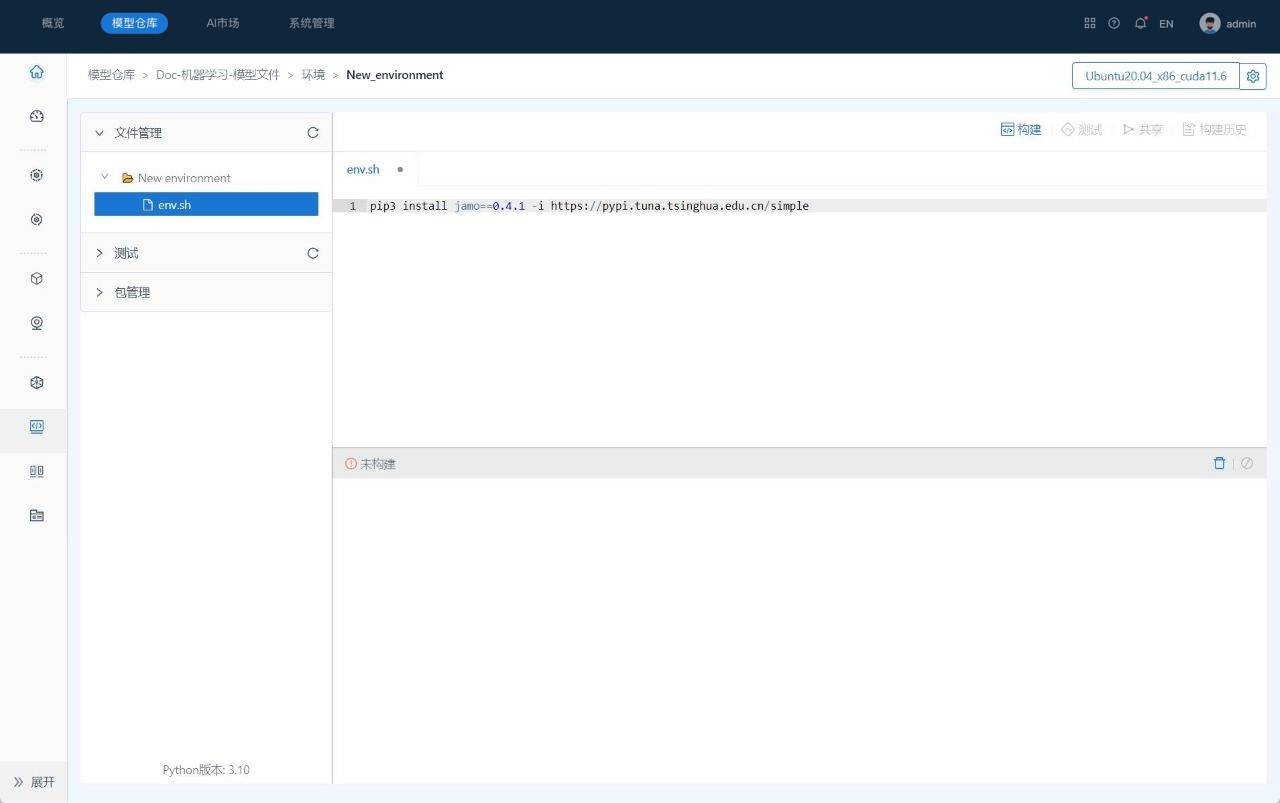Open the 系统管理 top menu tab
The width and height of the screenshot is (1280, 803).
point(311,23)
